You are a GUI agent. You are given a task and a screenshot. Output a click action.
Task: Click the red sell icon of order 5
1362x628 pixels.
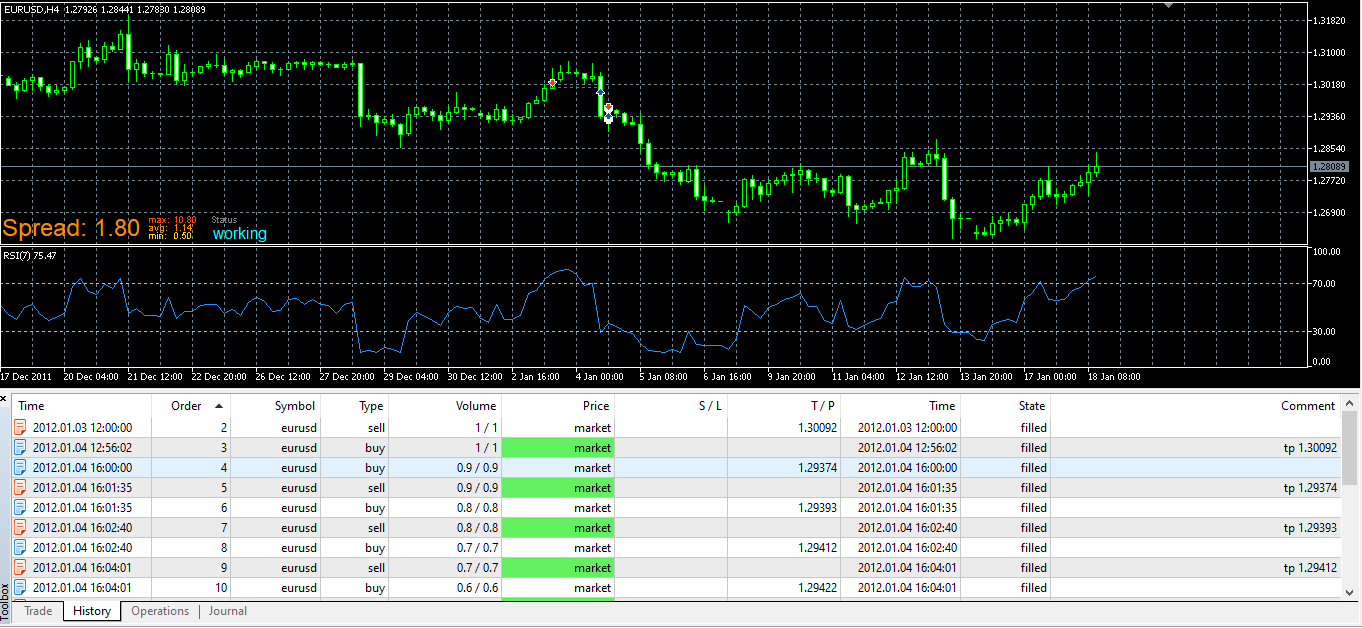point(21,488)
